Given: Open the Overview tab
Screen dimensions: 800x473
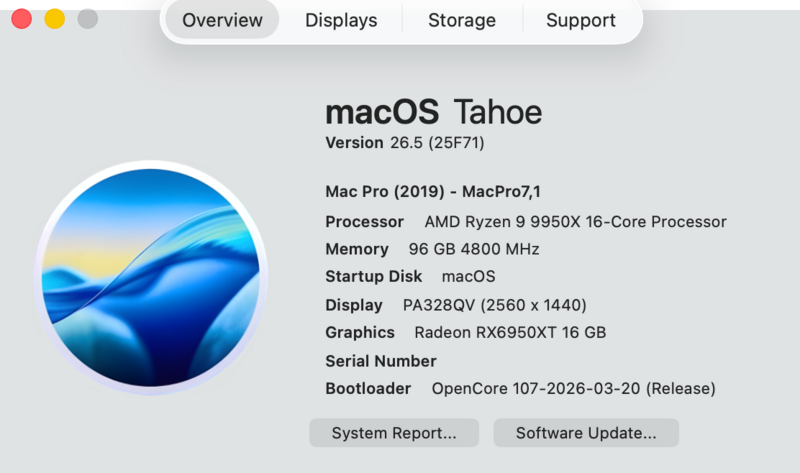Looking at the screenshot, I should (222, 20).
